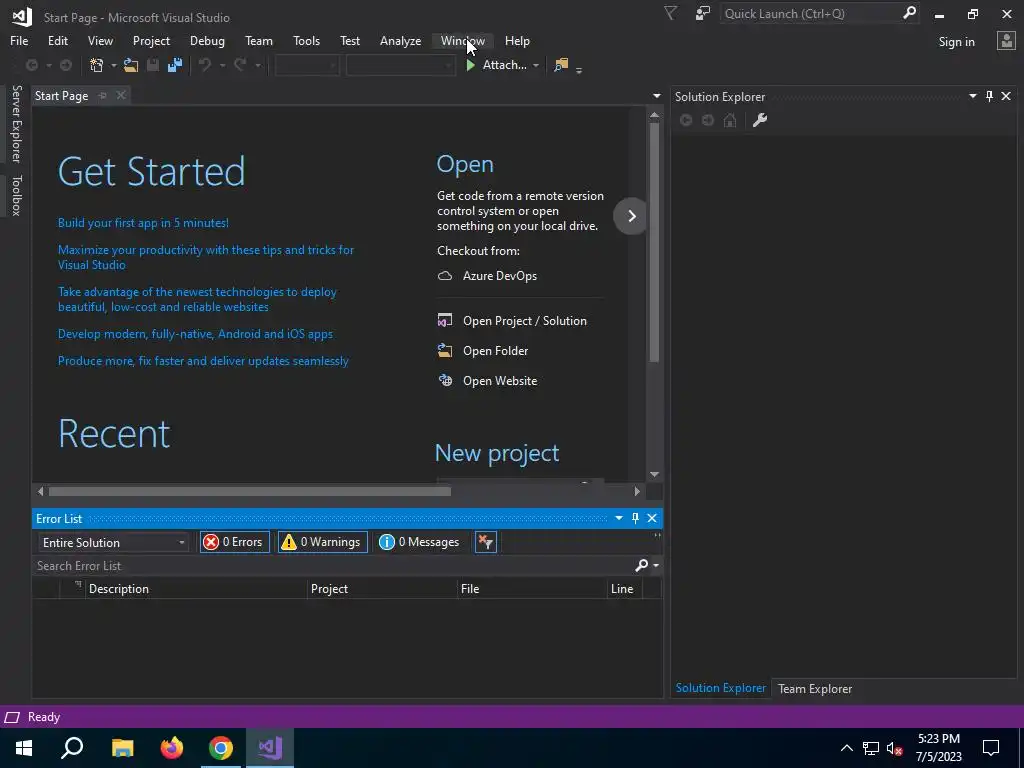Image resolution: width=1024 pixels, height=768 pixels.
Task: Click the Find in Files toolbar icon
Action: (561, 65)
